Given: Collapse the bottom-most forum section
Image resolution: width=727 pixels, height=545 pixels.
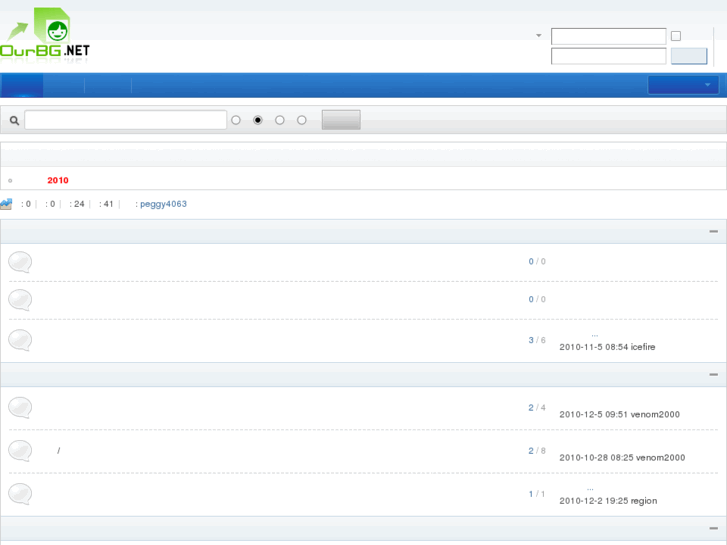Looking at the screenshot, I should [714, 528].
